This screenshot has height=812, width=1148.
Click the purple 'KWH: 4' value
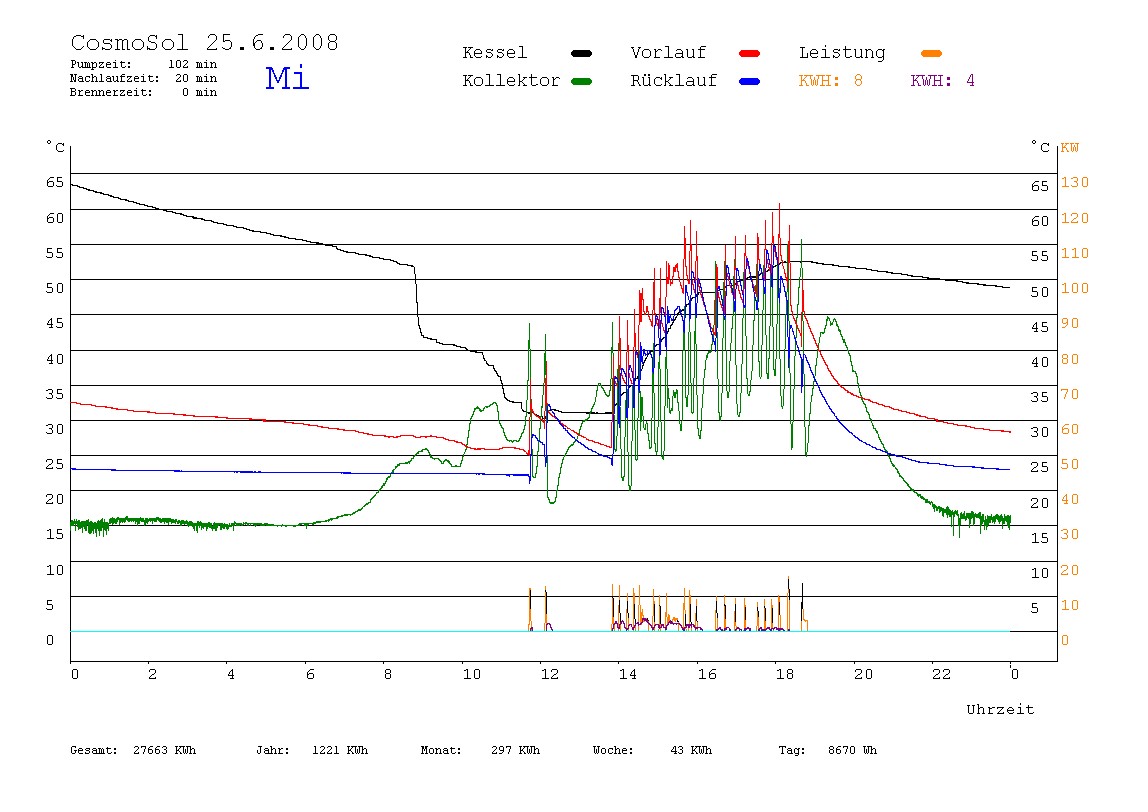tap(942, 81)
